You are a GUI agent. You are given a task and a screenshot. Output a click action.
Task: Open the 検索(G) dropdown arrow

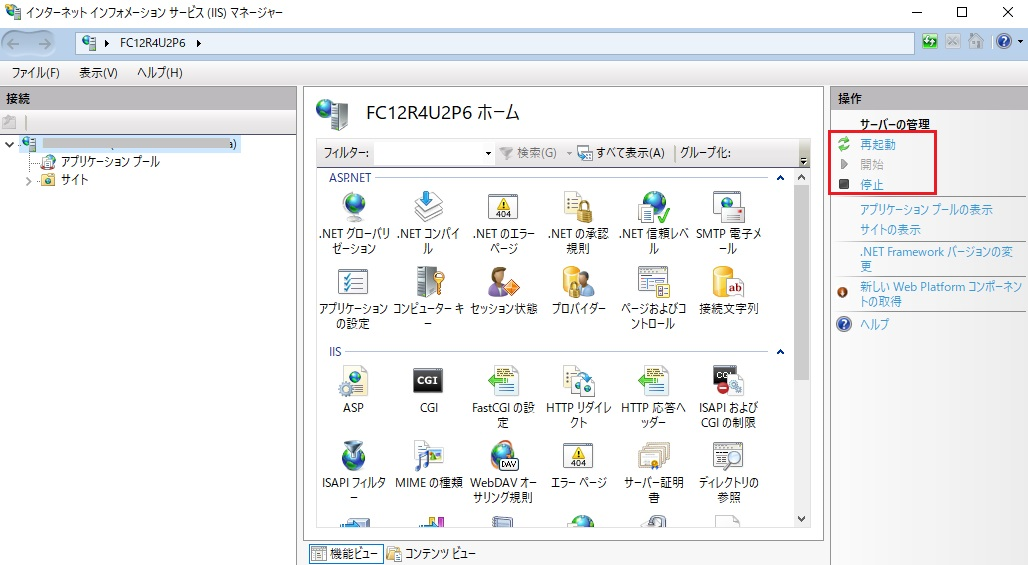(569, 153)
